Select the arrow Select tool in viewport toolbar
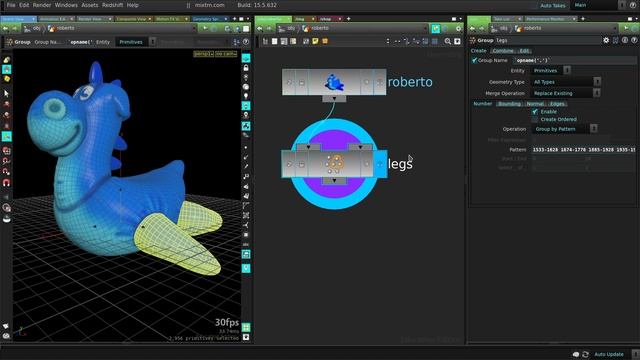 pos(7,93)
